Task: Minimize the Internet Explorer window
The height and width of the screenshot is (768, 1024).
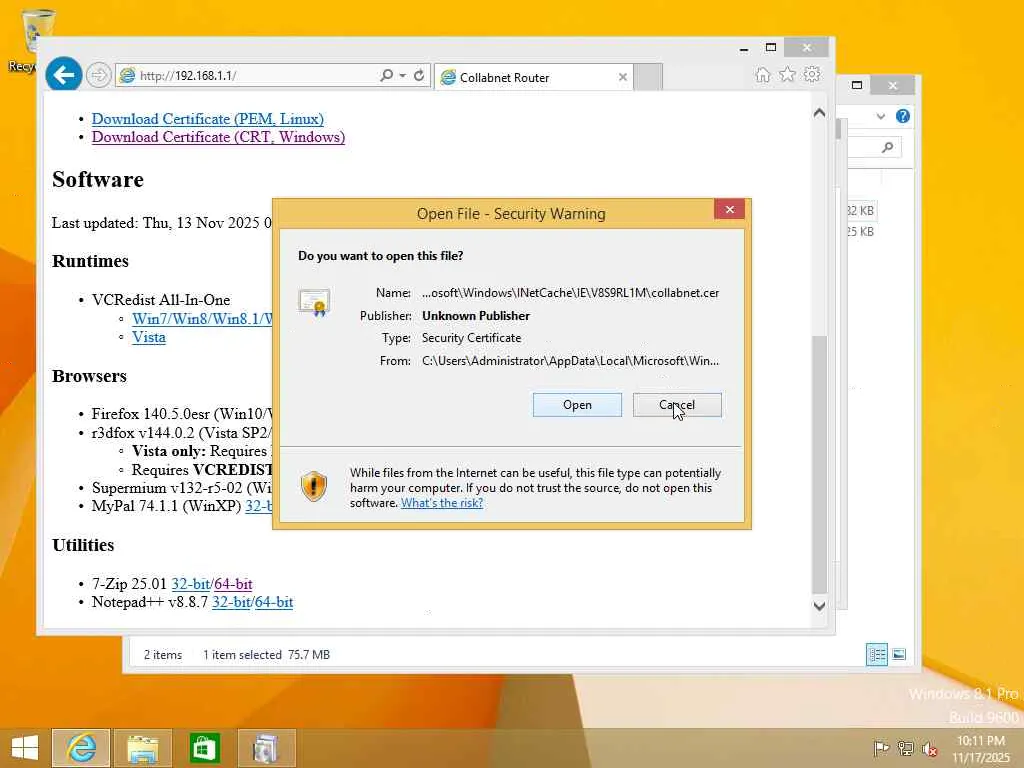Action: click(x=744, y=48)
